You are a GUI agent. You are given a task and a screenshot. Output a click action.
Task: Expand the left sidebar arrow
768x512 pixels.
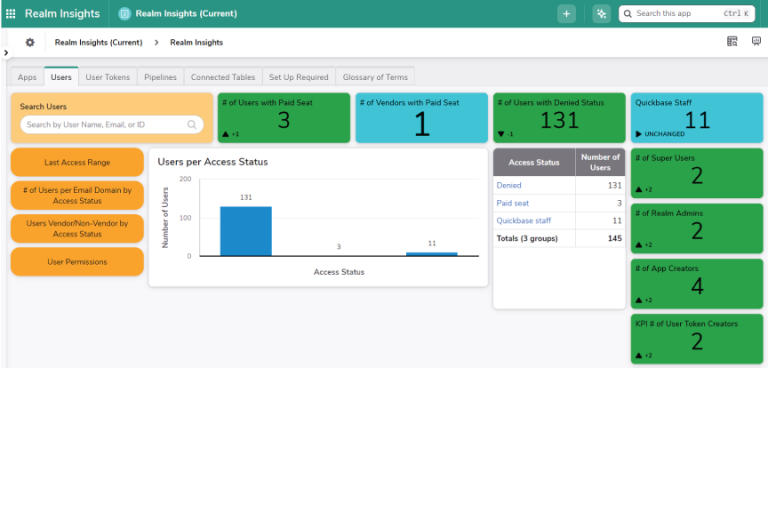tap(6, 53)
